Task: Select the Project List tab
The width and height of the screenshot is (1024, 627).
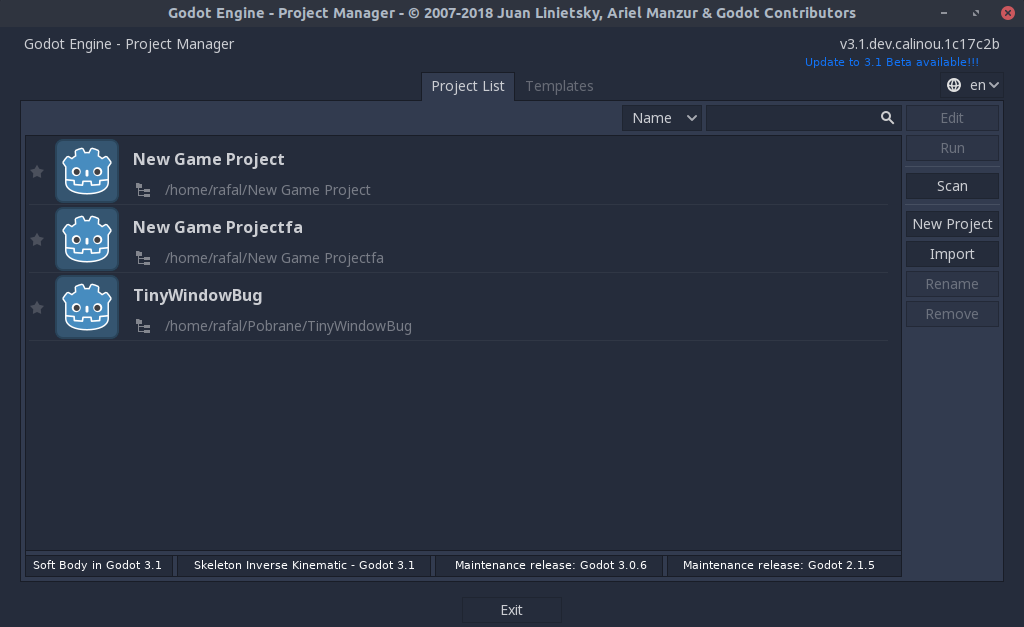Action: [x=467, y=86]
